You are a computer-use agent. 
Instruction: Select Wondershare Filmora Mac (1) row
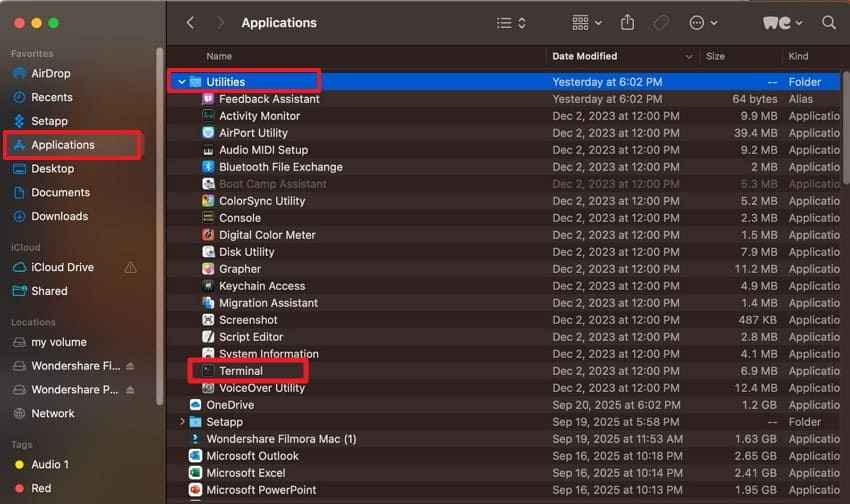point(504,439)
